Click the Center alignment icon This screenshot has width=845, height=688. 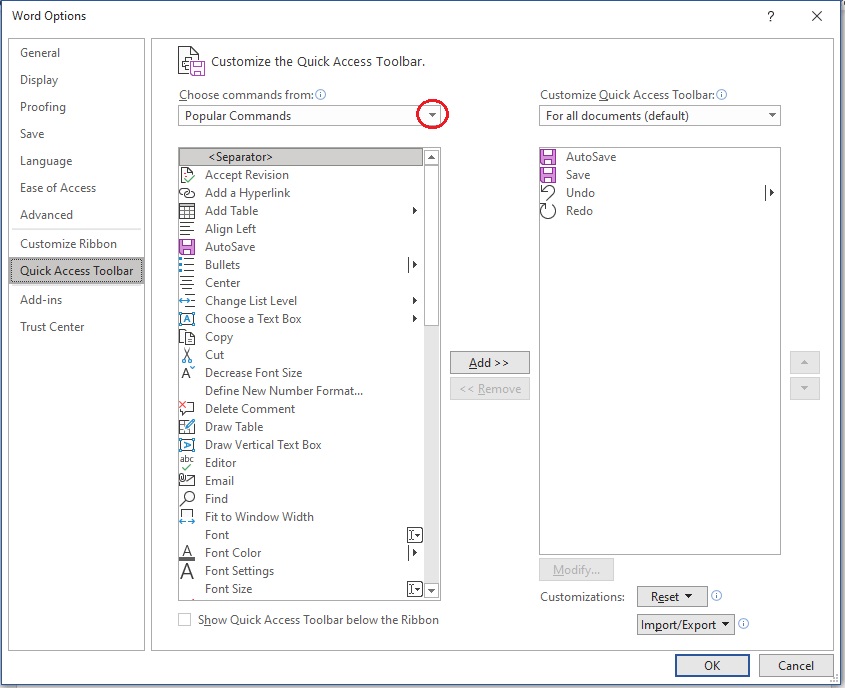(x=187, y=283)
